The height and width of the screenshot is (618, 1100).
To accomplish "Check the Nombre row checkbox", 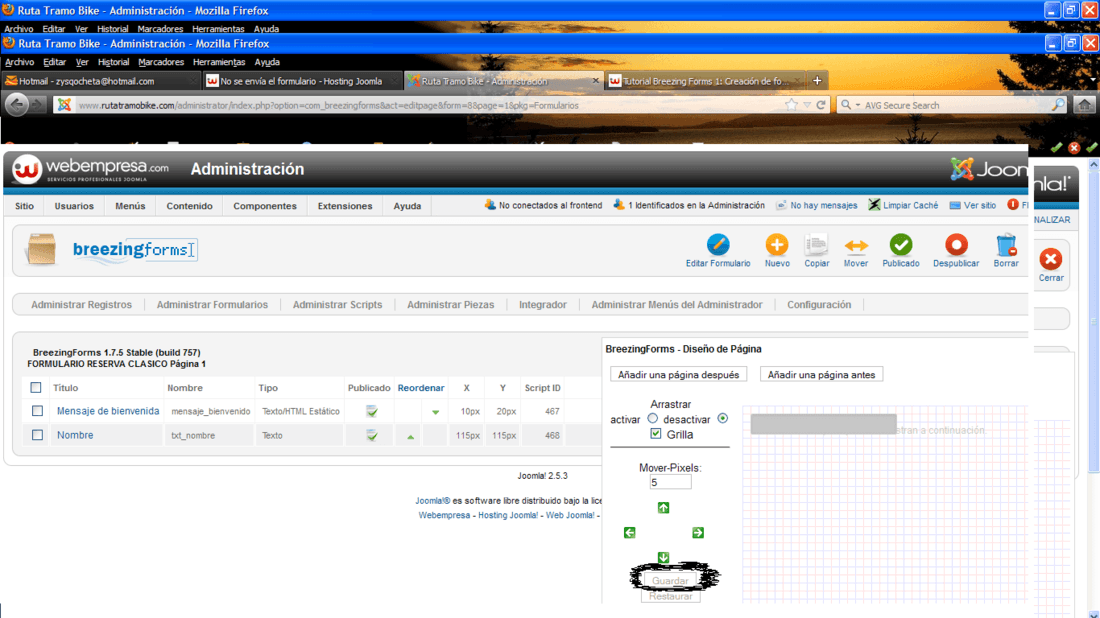I will (x=37, y=435).
